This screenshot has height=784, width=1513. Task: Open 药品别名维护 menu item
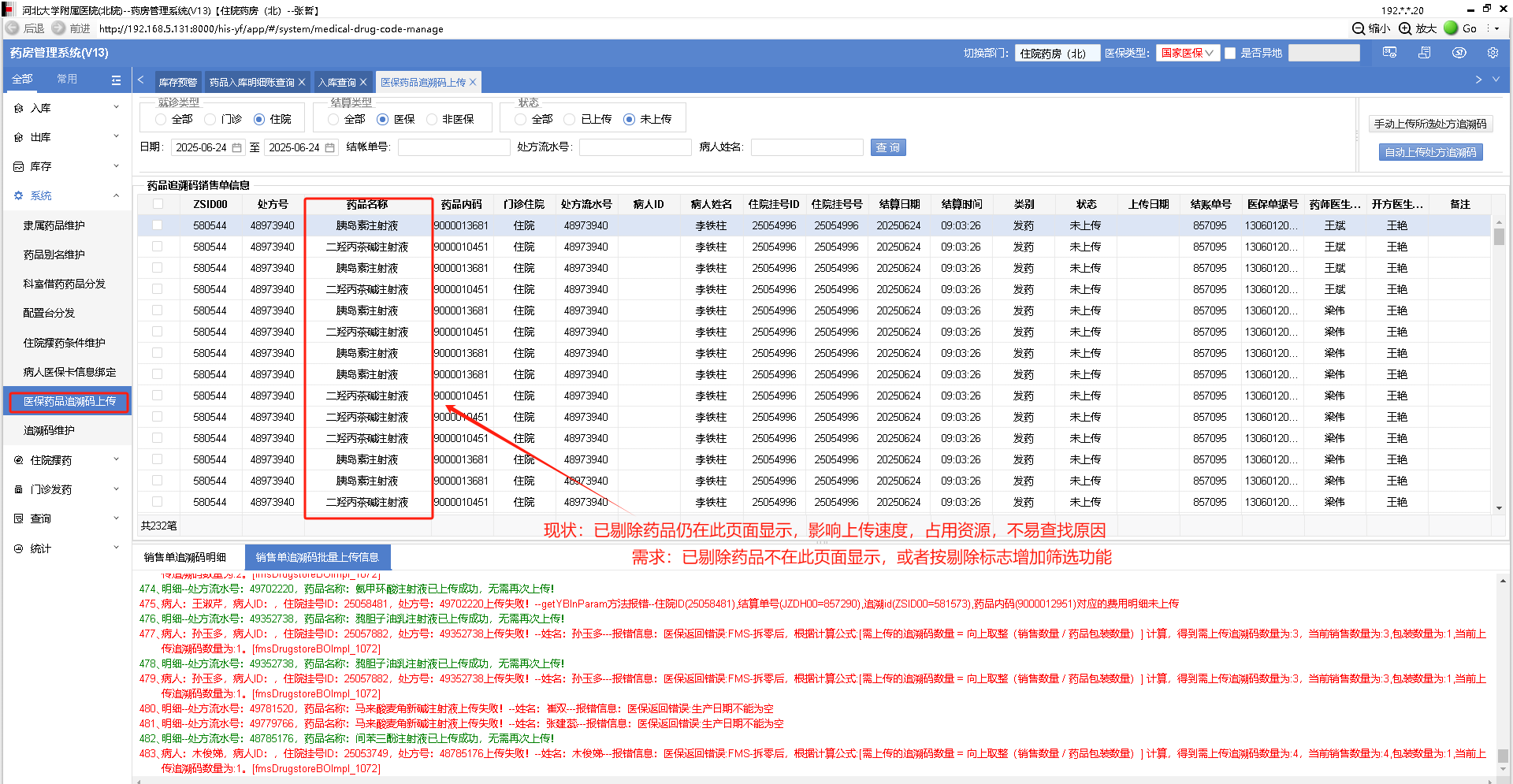[x=54, y=255]
